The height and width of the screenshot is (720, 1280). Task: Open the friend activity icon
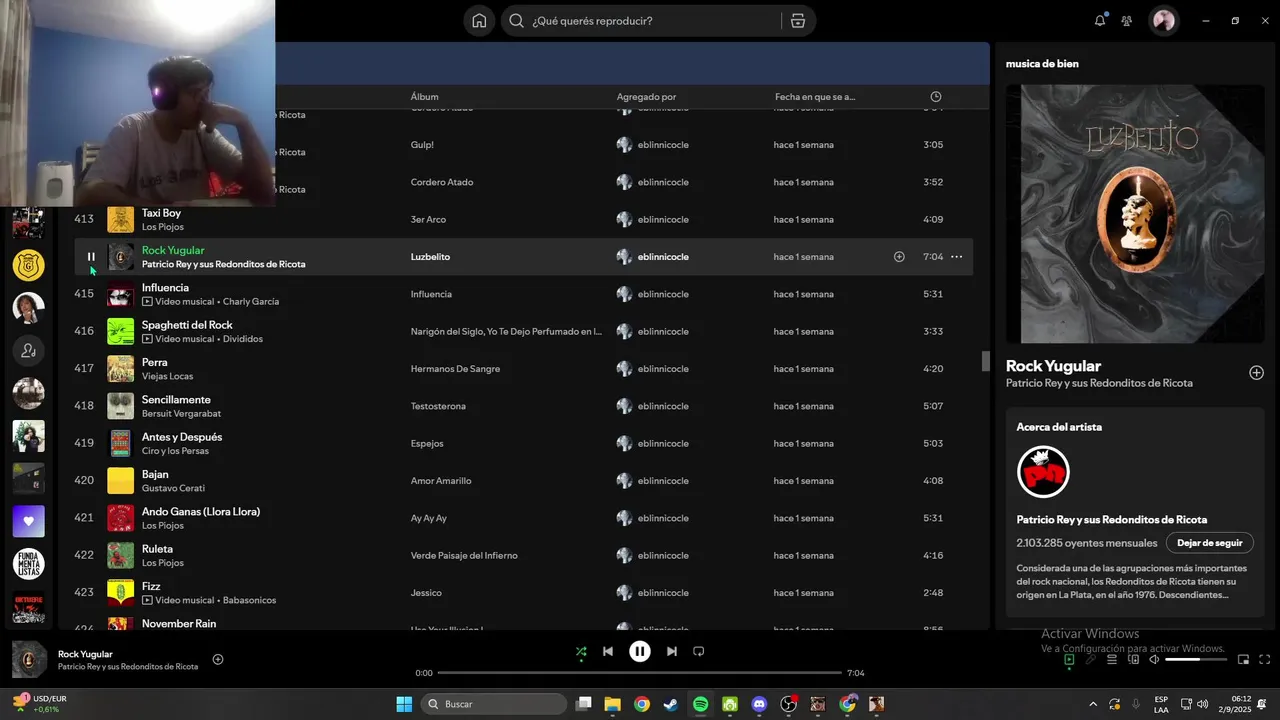1127,20
